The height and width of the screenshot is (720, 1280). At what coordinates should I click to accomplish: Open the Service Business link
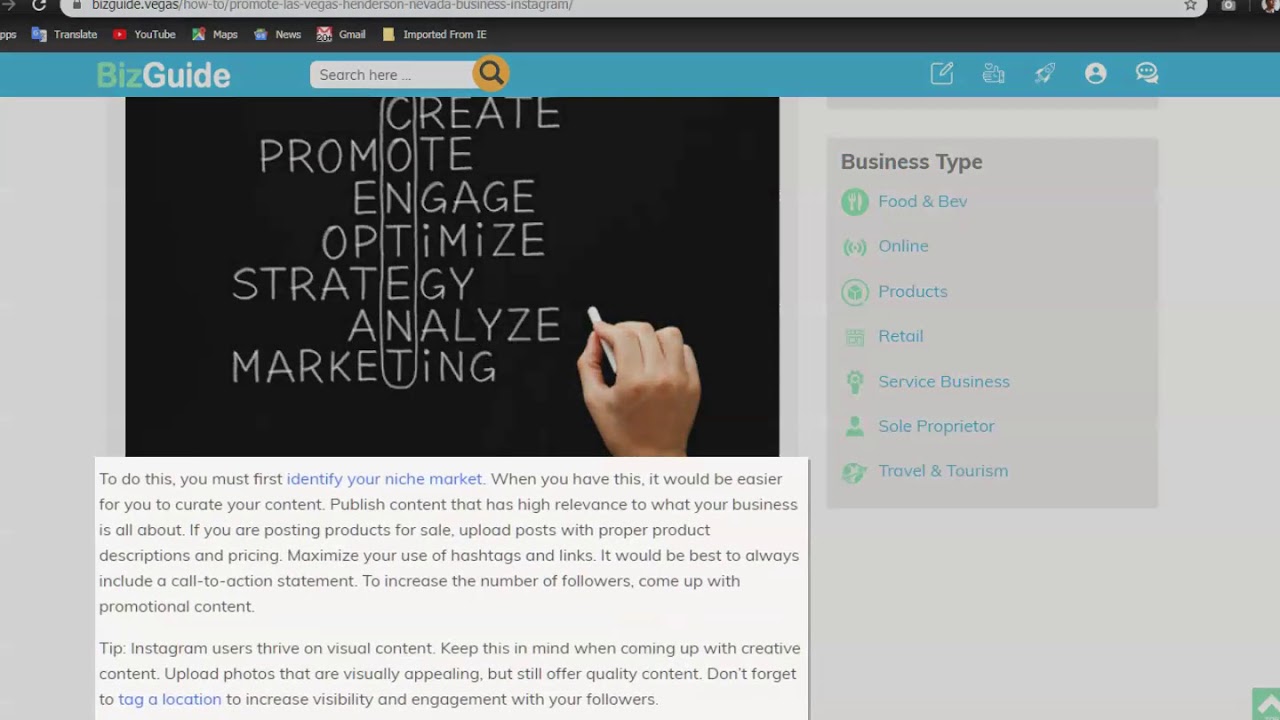click(x=944, y=381)
